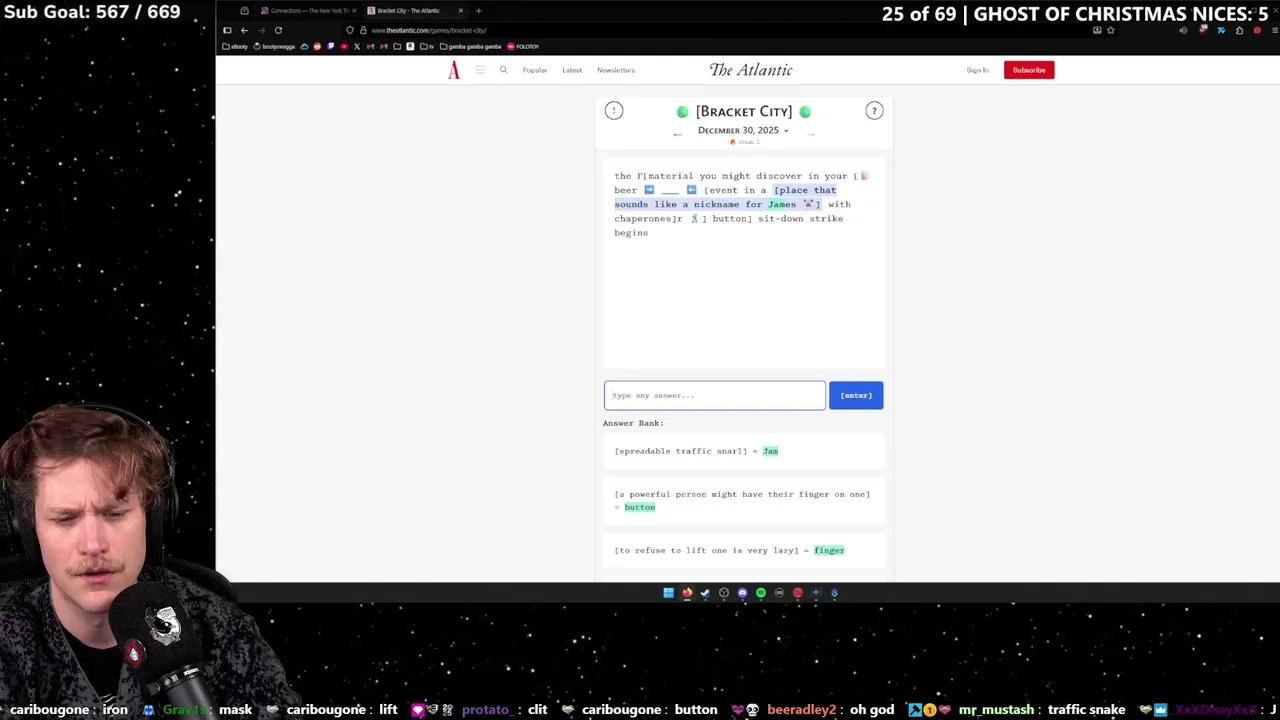Go to previous puzzle with left arrow

point(677,133)
